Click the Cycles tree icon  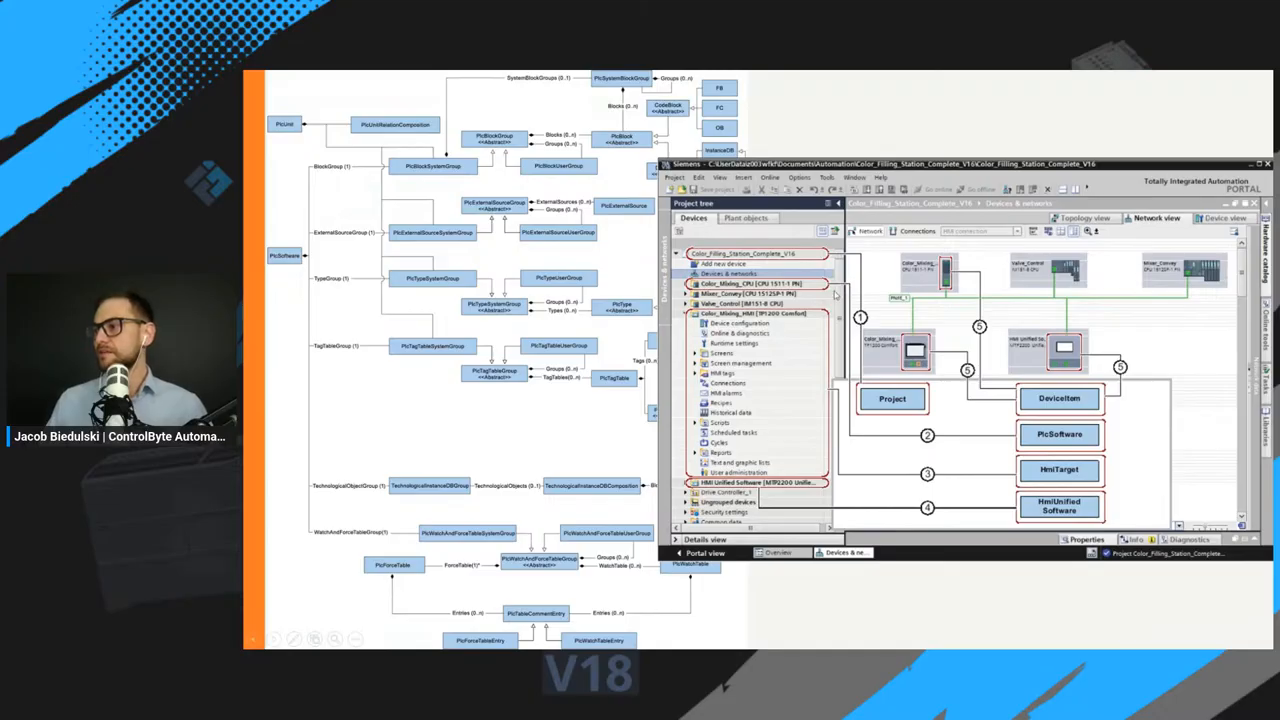tap(704, 443)
